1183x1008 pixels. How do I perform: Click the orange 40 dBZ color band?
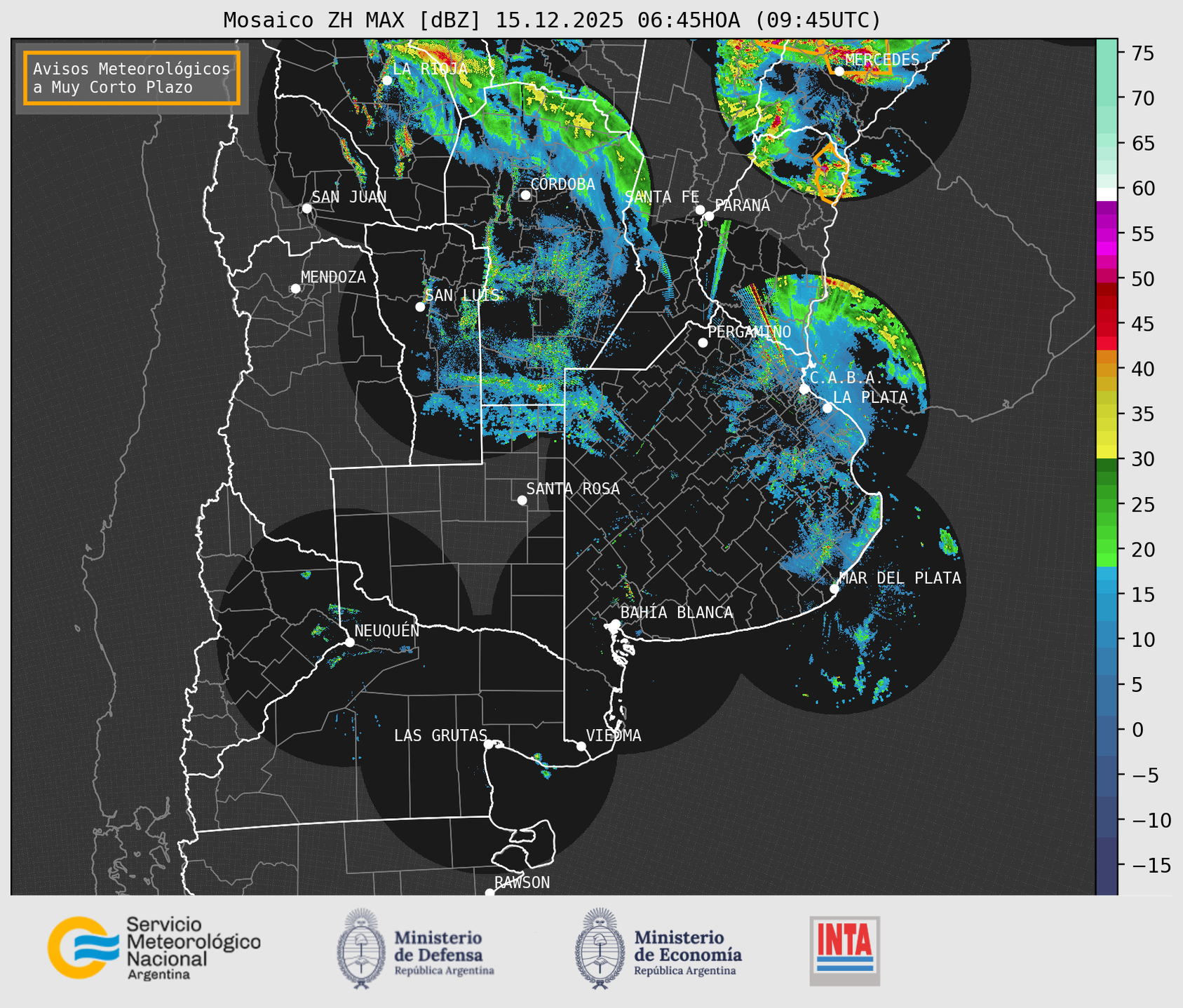coord(1107,369)
